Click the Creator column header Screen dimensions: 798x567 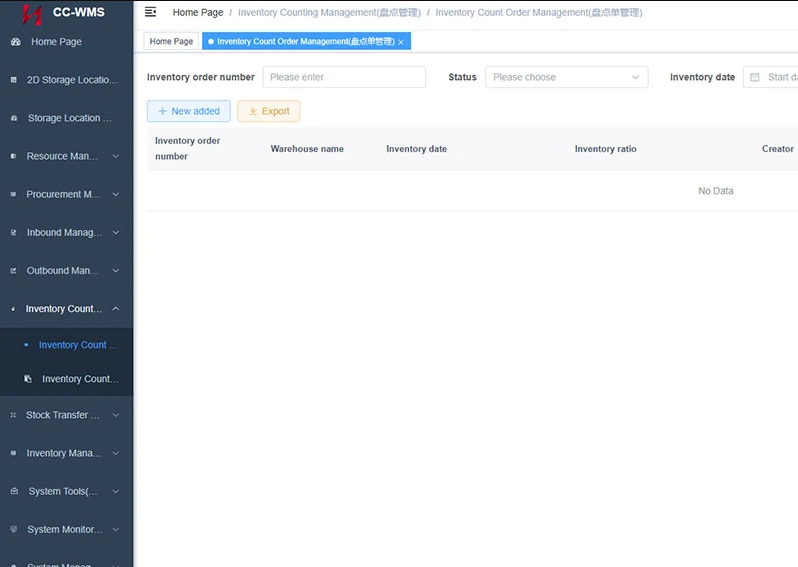click(777, 149)
